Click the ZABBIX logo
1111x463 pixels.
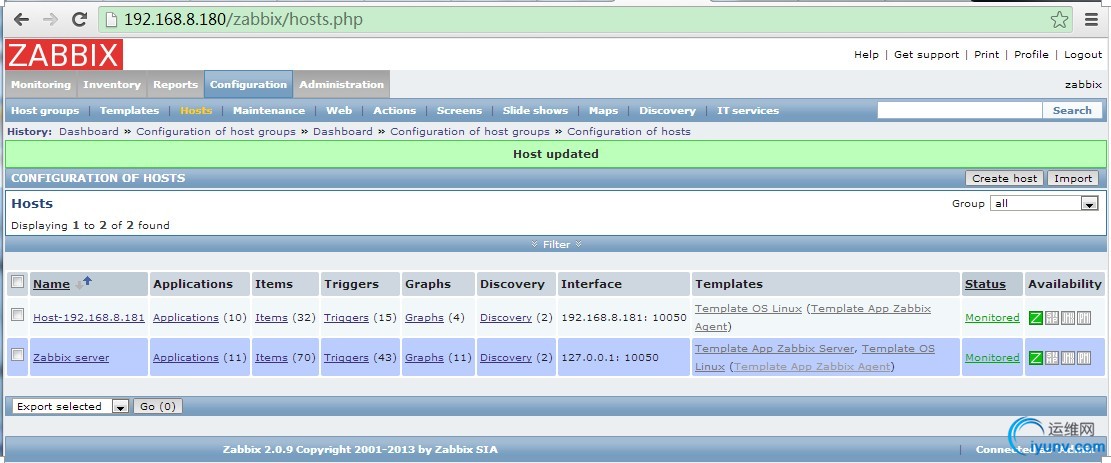[x=64, y=55]
